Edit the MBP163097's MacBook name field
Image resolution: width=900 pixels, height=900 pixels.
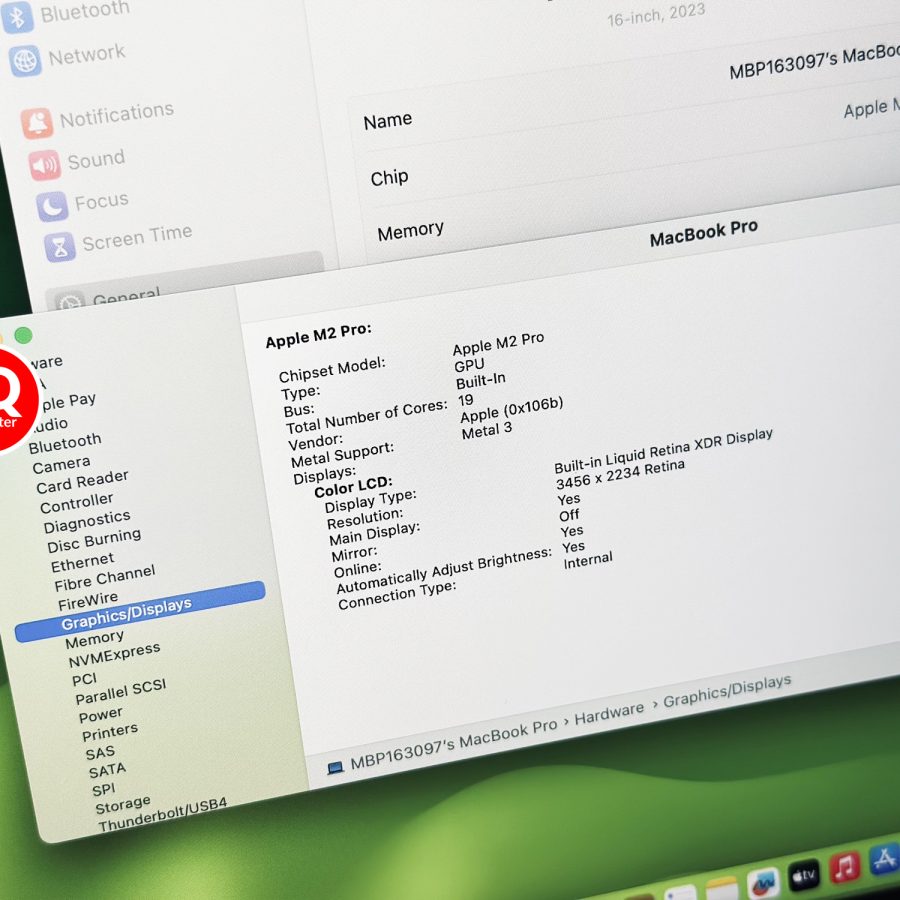814,61
